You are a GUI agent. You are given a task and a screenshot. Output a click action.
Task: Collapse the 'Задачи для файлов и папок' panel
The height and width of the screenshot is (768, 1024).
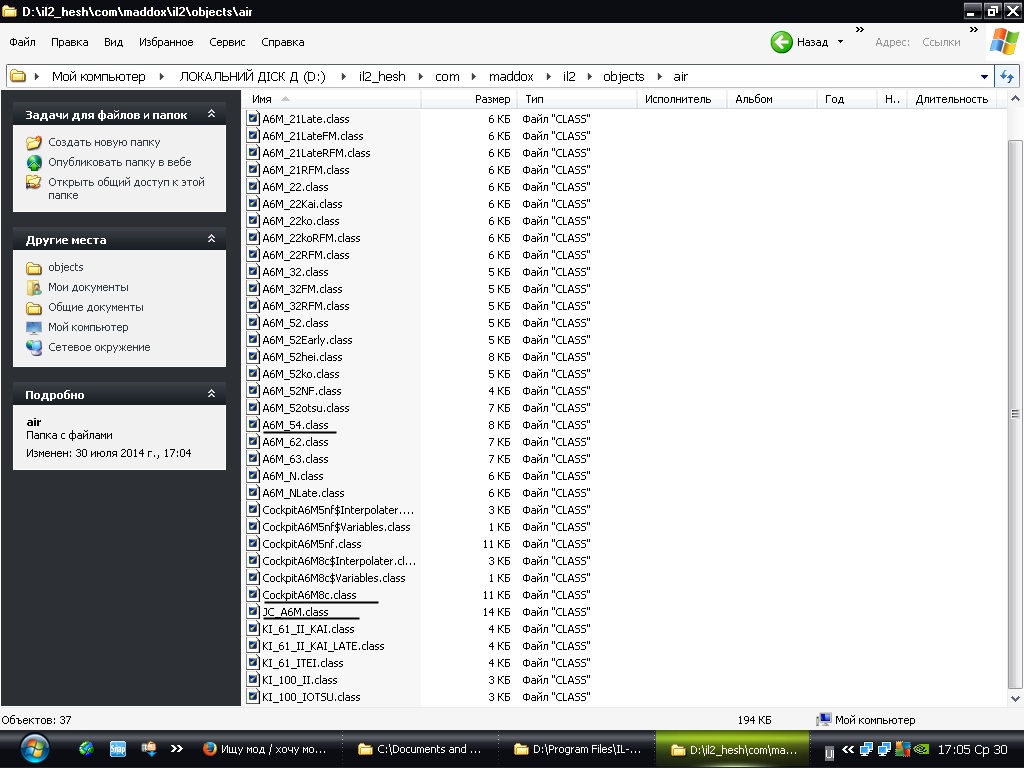pyautogui.click(x=212, y=114)
